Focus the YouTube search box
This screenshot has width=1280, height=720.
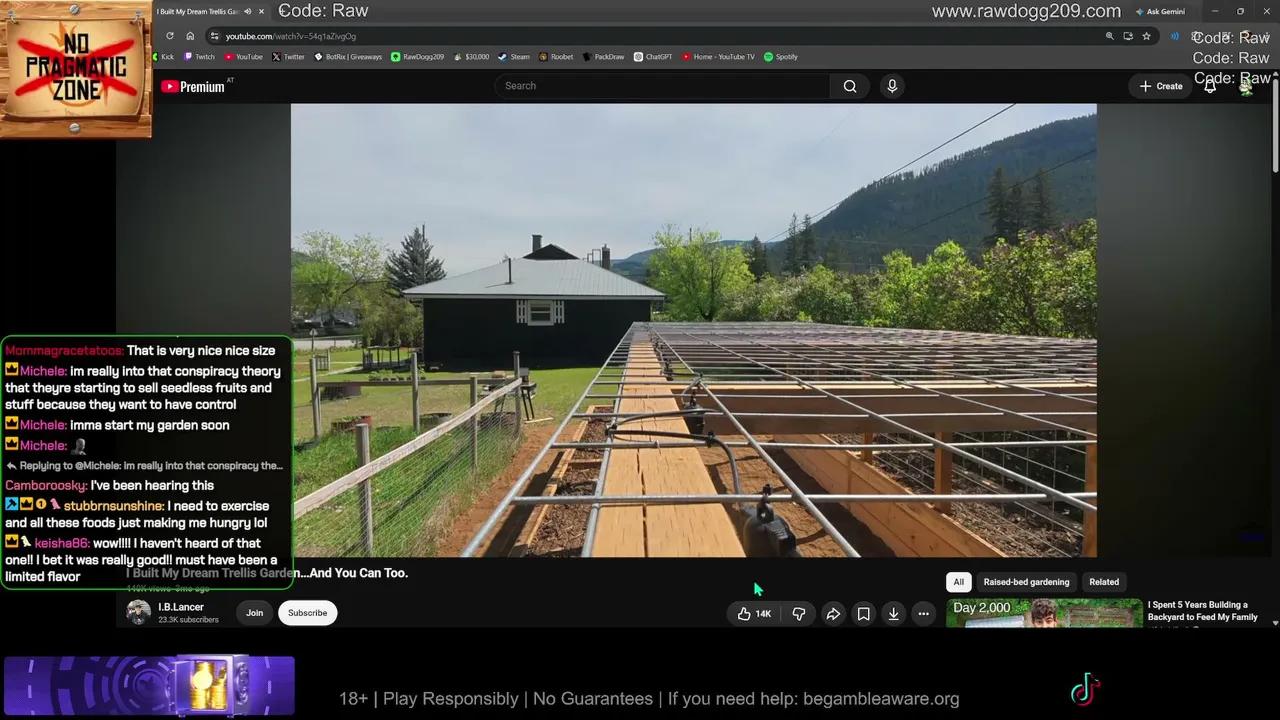(662, 86)
